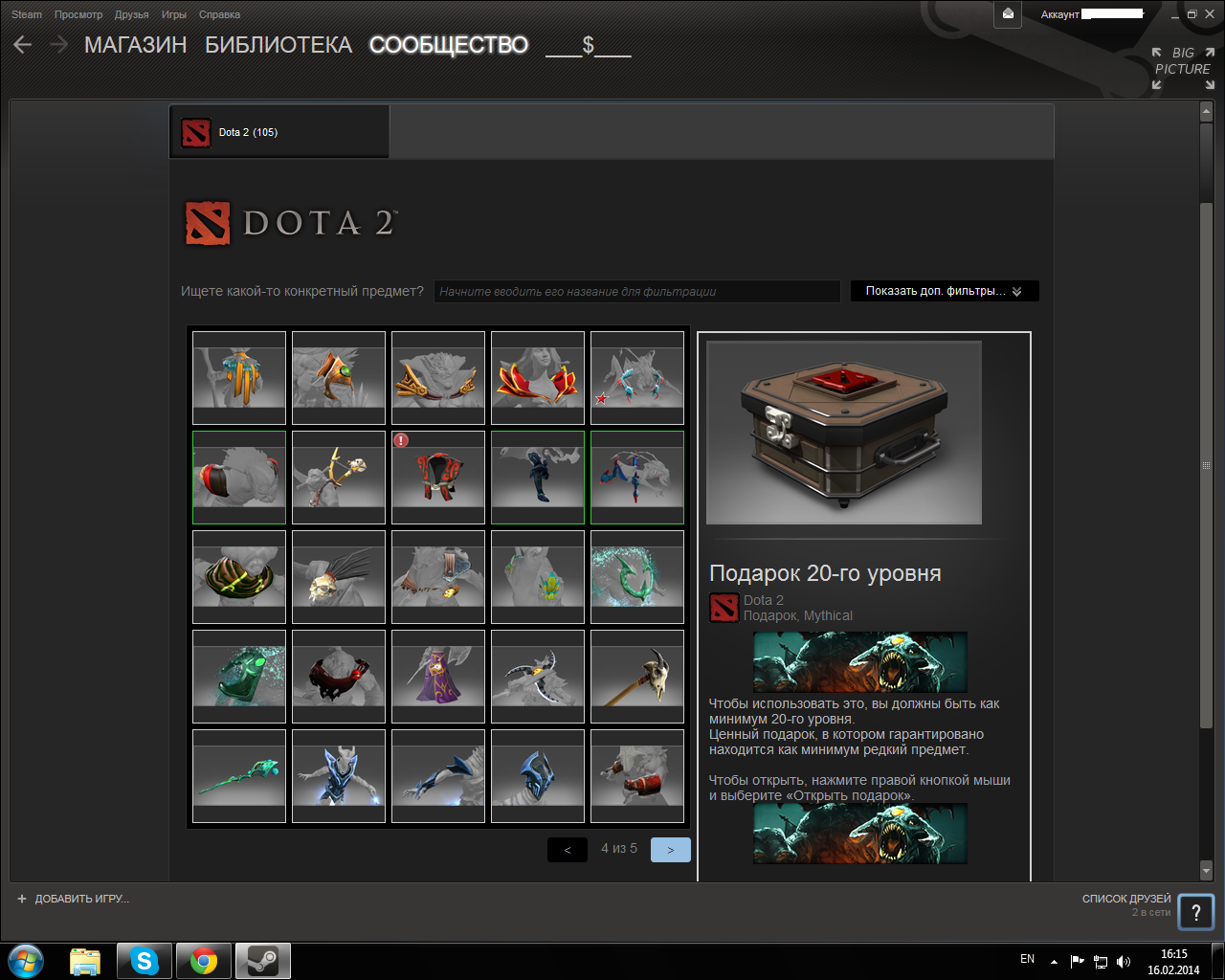The height and width of the screenshot is (980, 1225).
Task: Select the blue bladed arm guard item
Action: pyautogui.click(x=438, y=776)
